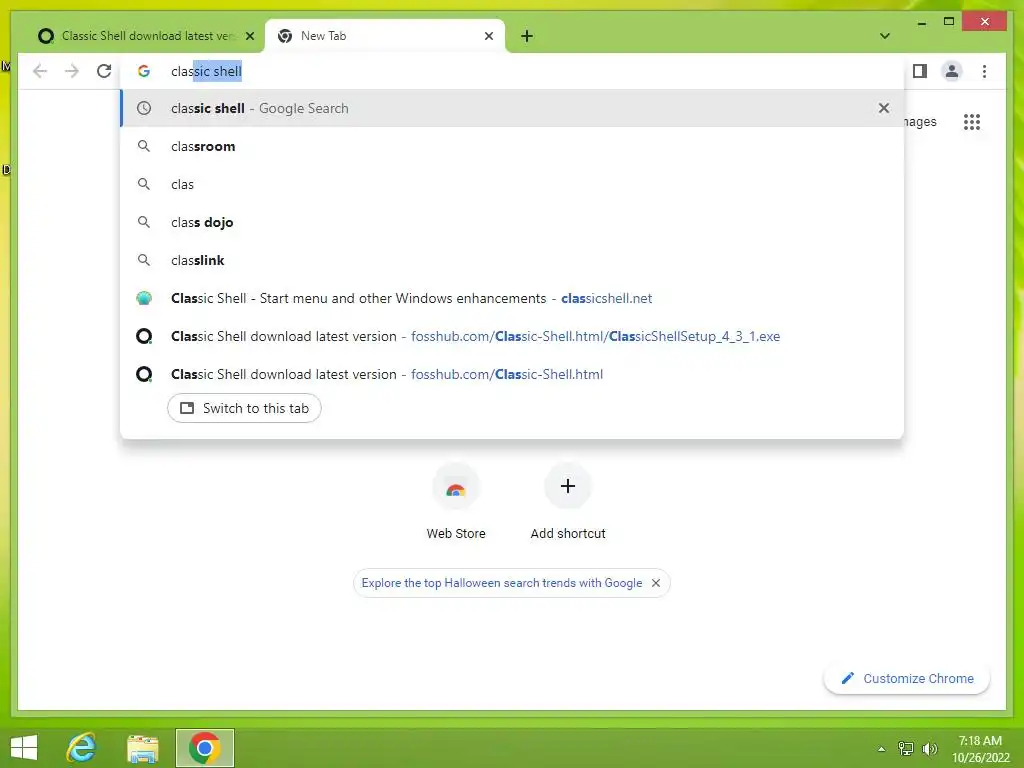
Task: Click the taskbar clock showing 7:18 AM
Action: [x=980, y=749]
